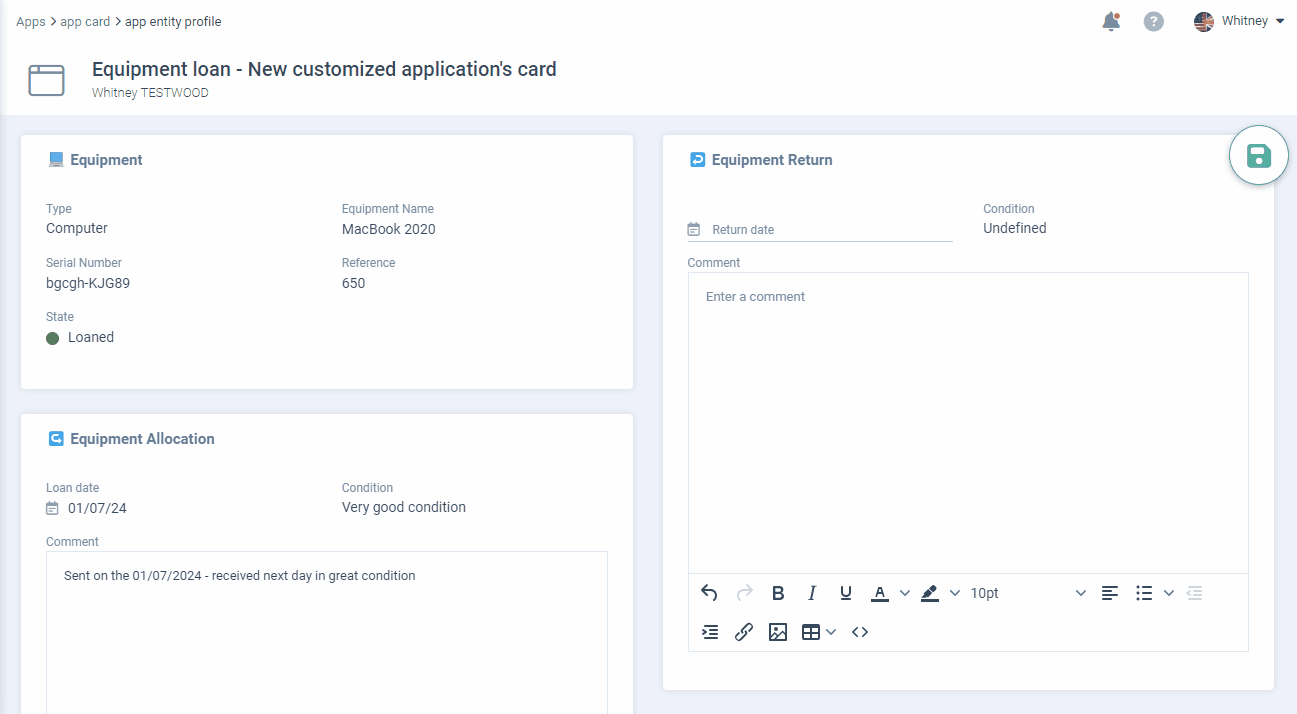1297x714 pixels.
Task: Go to Apps in the breadcrumb
Action: pyautogui.click(x=31, y=22)
